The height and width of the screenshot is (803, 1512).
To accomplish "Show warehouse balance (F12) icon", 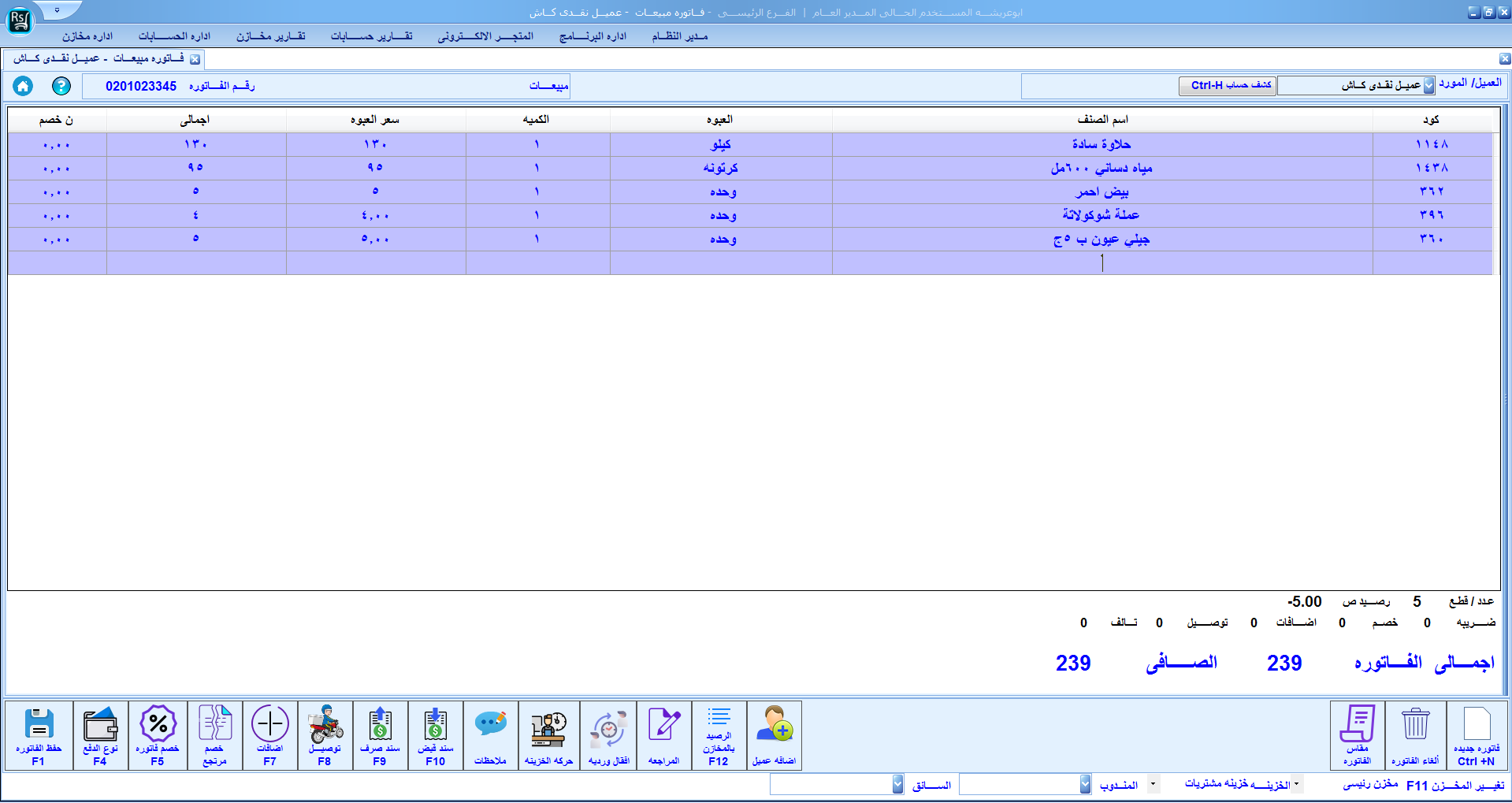I will pyautogui.click(x=719, y=736).
